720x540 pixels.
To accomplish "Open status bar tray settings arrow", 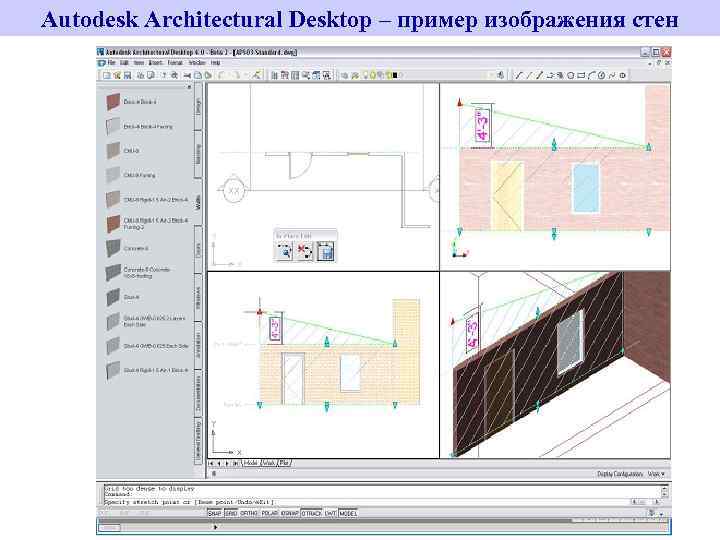I will click(x=661, y=514).
